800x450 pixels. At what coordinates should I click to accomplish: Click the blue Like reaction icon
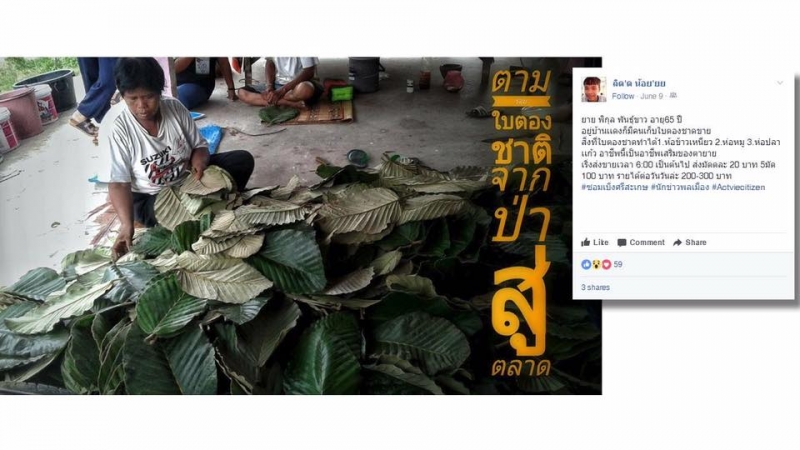[x=586, y=264]
